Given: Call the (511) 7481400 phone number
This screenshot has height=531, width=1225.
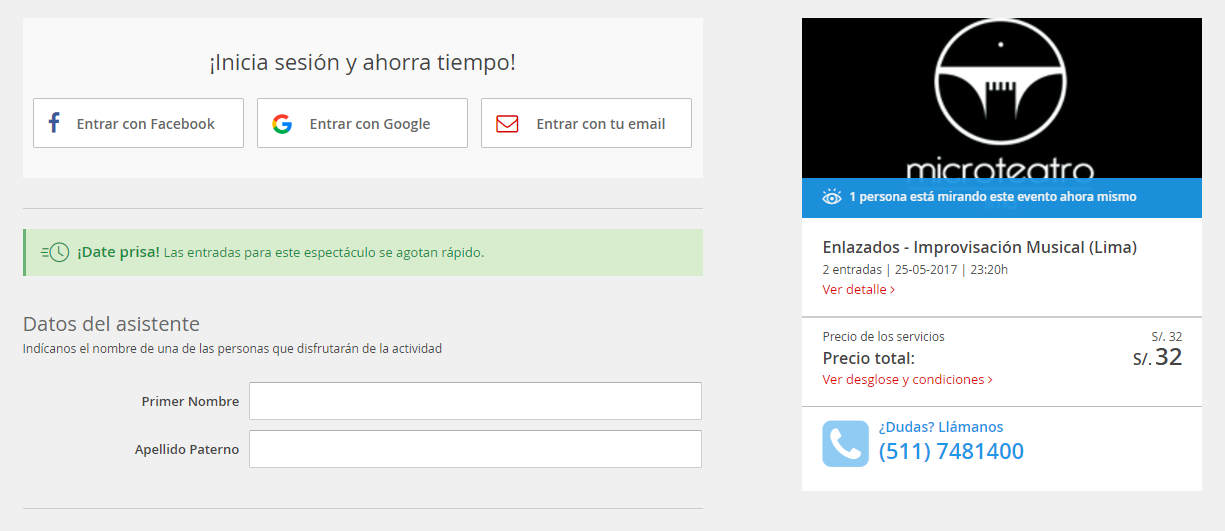Looking at the screenshot, I should (x=951, y=451).
